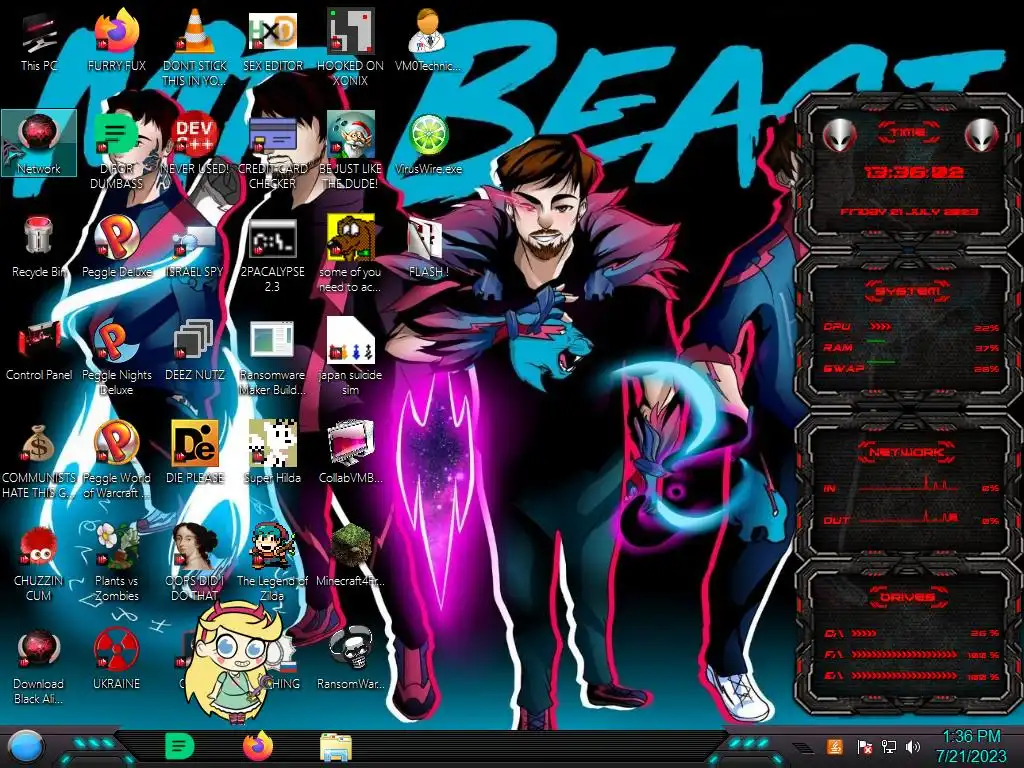Click the Java tray icon
The height and width of the screenshot is (768, 1024).
click(835, 746)
